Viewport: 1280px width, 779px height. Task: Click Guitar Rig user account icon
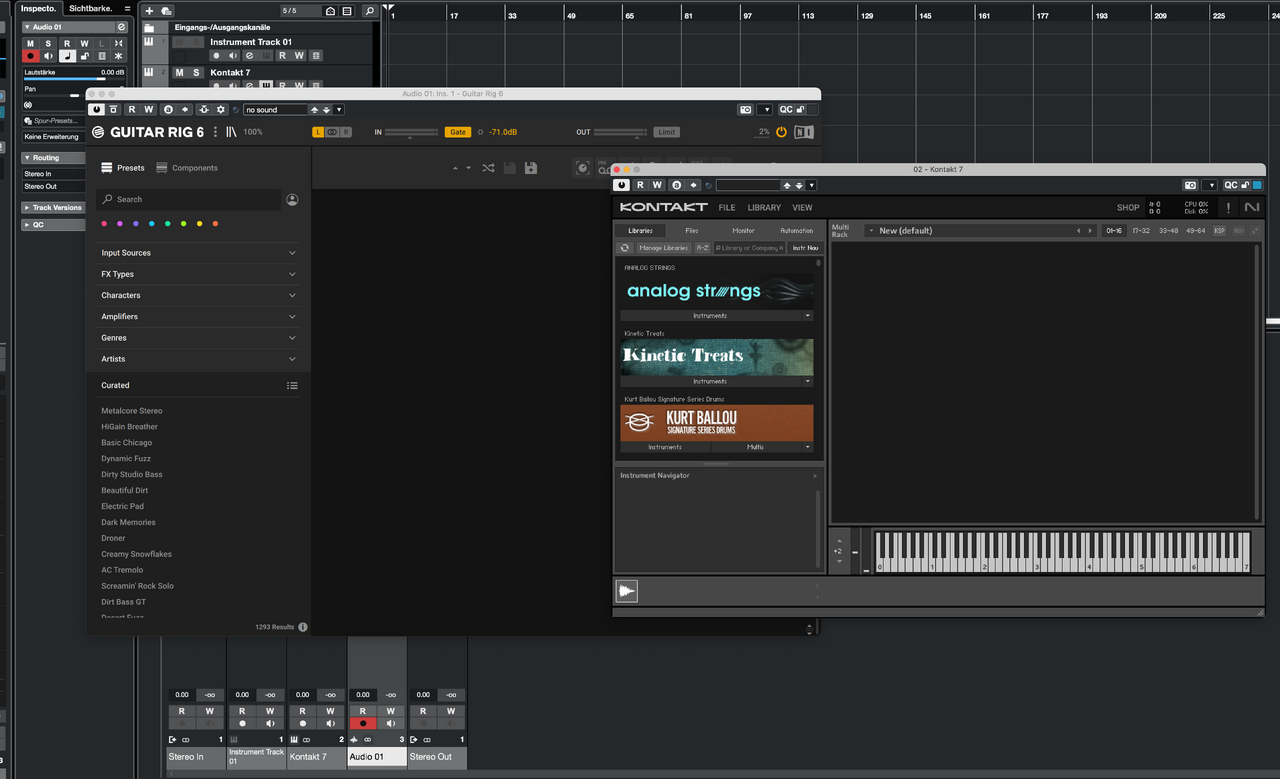tap(292, 199)
